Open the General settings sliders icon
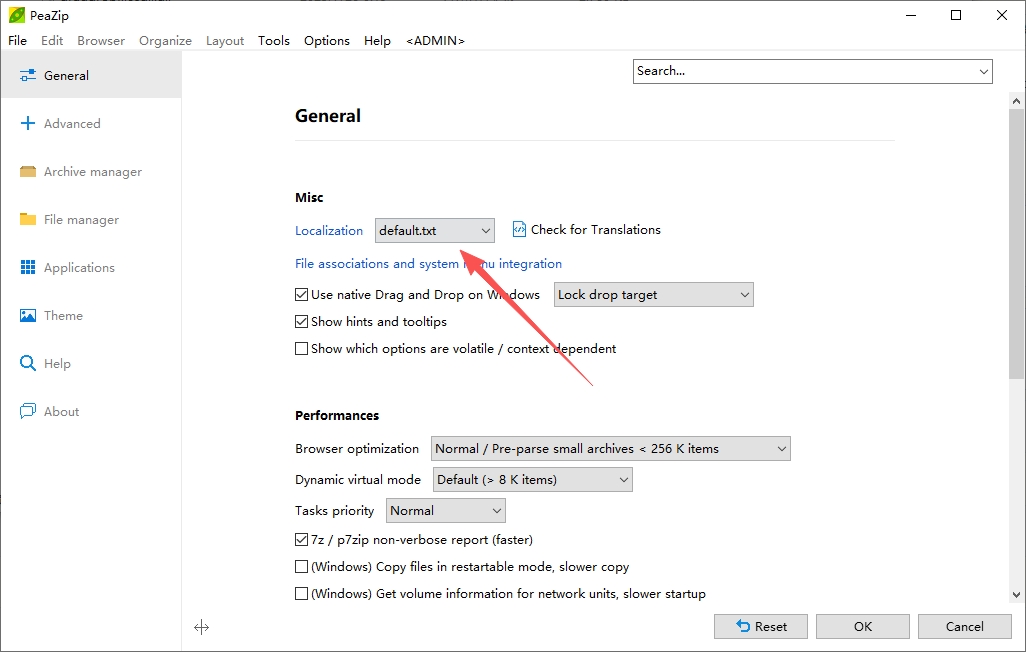This screenshot has width=1026, height=652. click(x=27, y=75)
